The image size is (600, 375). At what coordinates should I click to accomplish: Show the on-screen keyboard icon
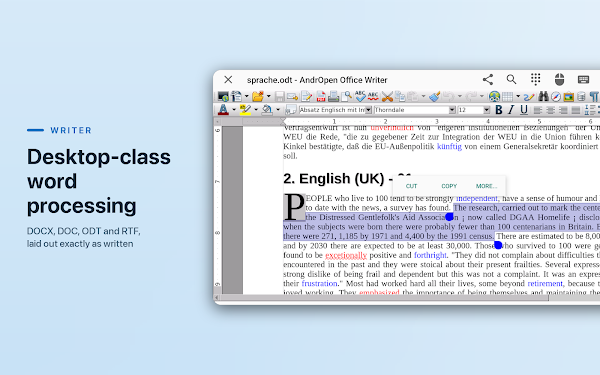click(x=583, y=79)
